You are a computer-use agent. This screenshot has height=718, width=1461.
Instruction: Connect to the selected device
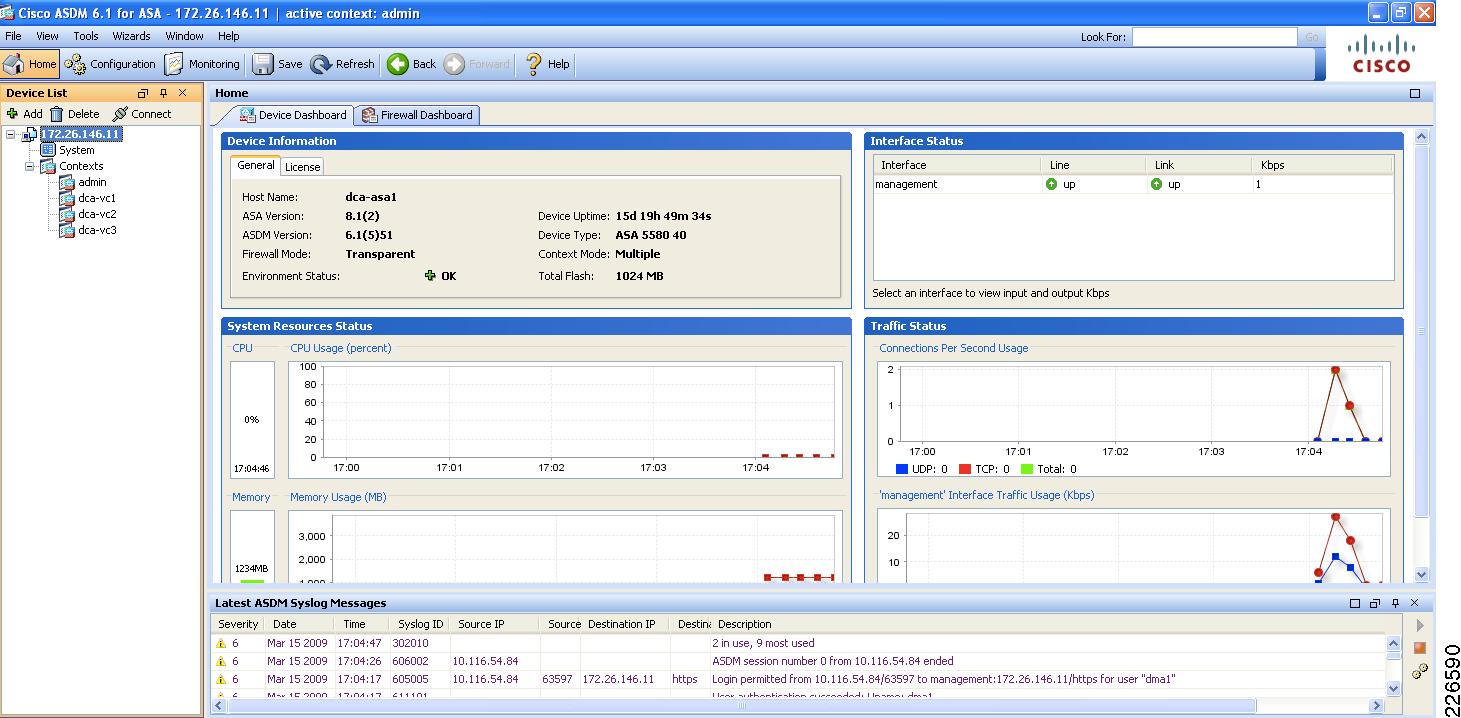(x=142, y=114)
